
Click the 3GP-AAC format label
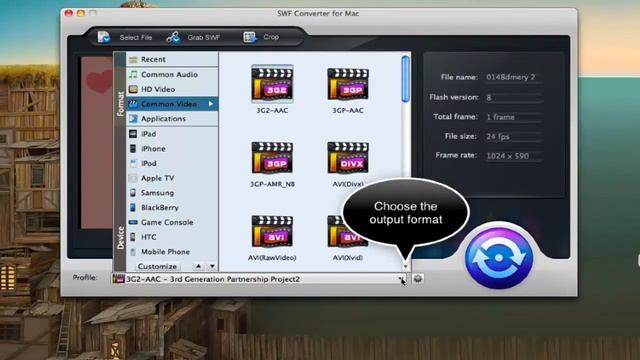click(x=348, y=111)
